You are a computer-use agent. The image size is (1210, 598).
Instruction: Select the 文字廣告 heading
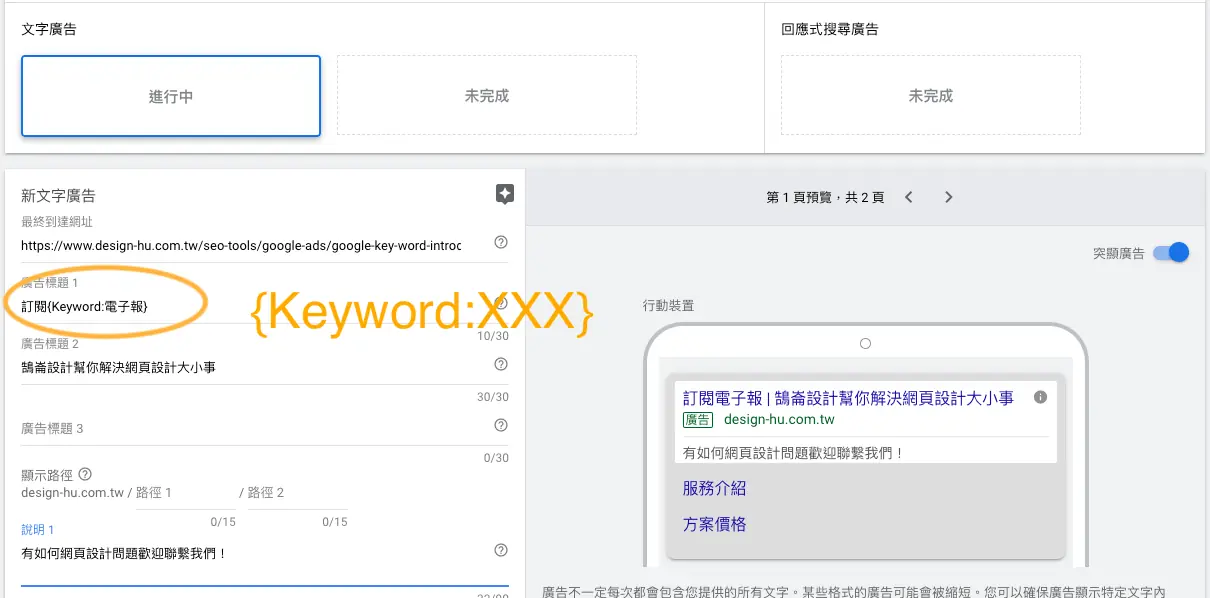pyautogui.click(x=49, y=30)
